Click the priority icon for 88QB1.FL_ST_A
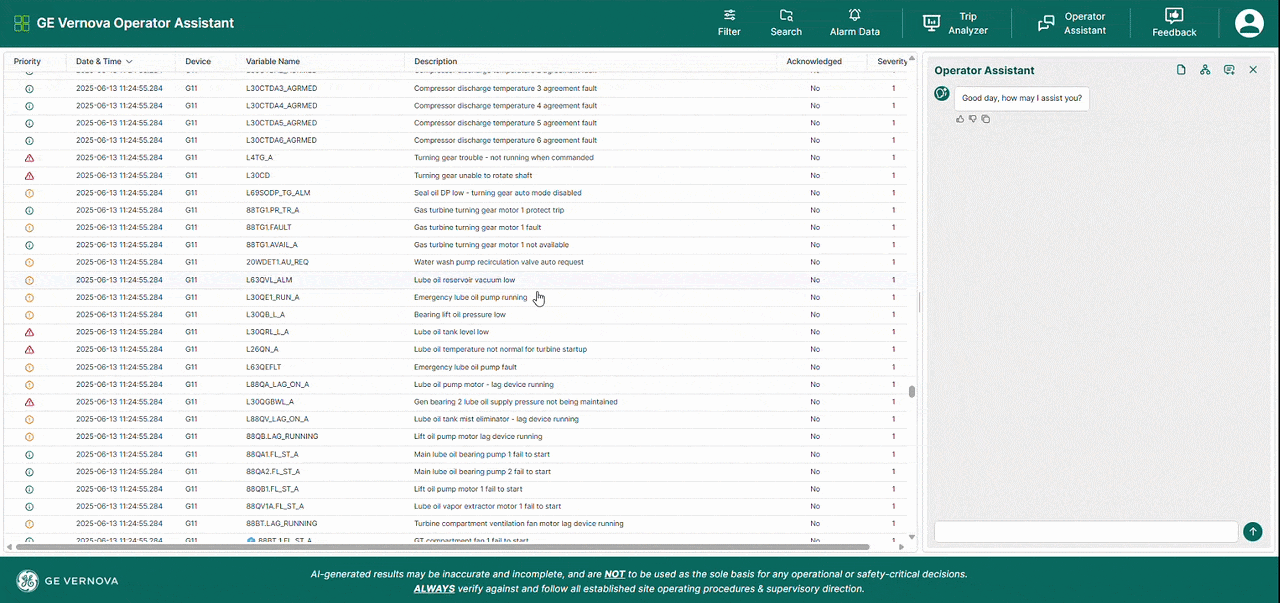Viewport: 1280px width, 603px height. point(29,489)
